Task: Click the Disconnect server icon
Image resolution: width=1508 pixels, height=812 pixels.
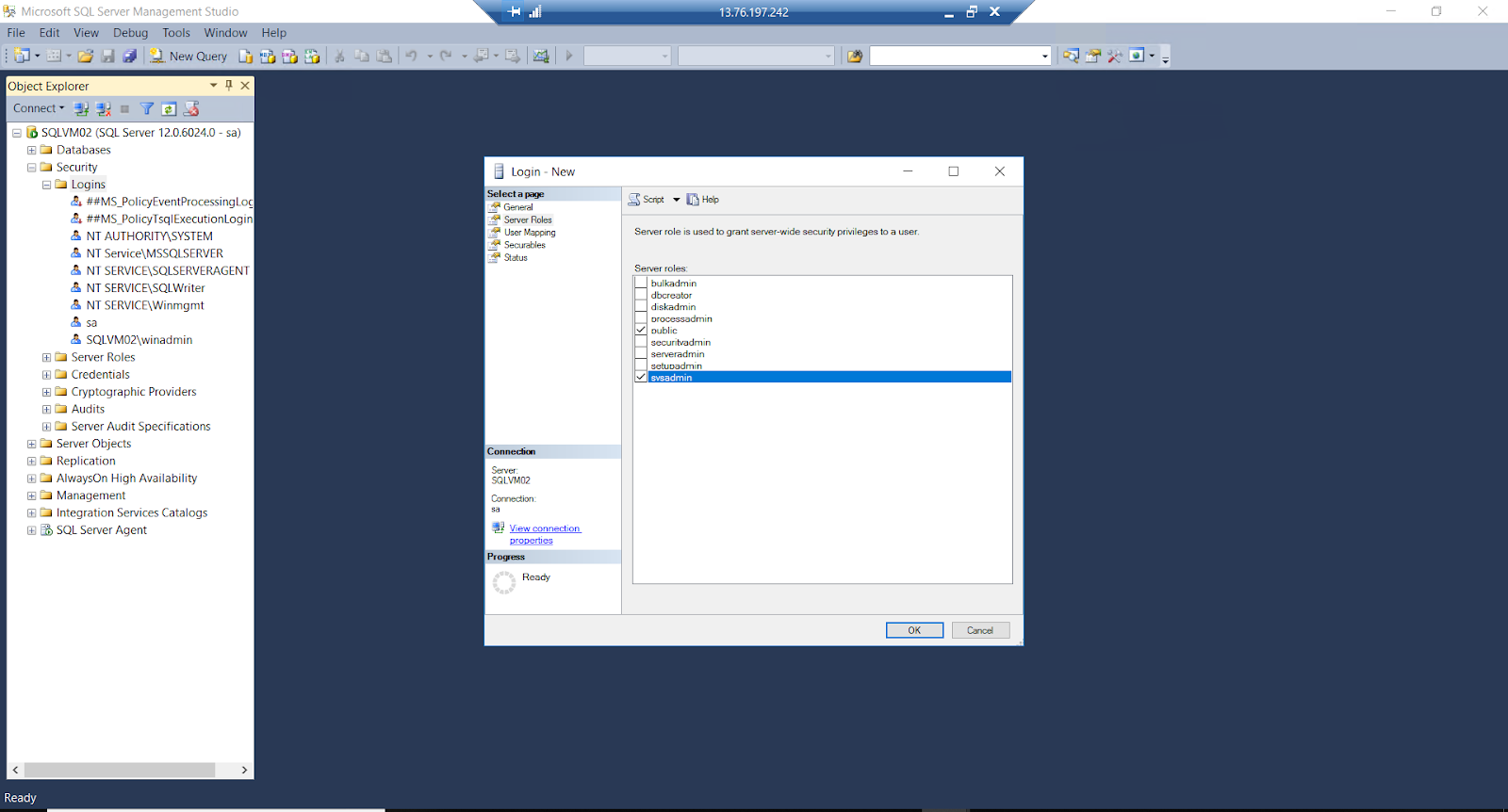Action: pyautogui.click(x=104, y=108)
